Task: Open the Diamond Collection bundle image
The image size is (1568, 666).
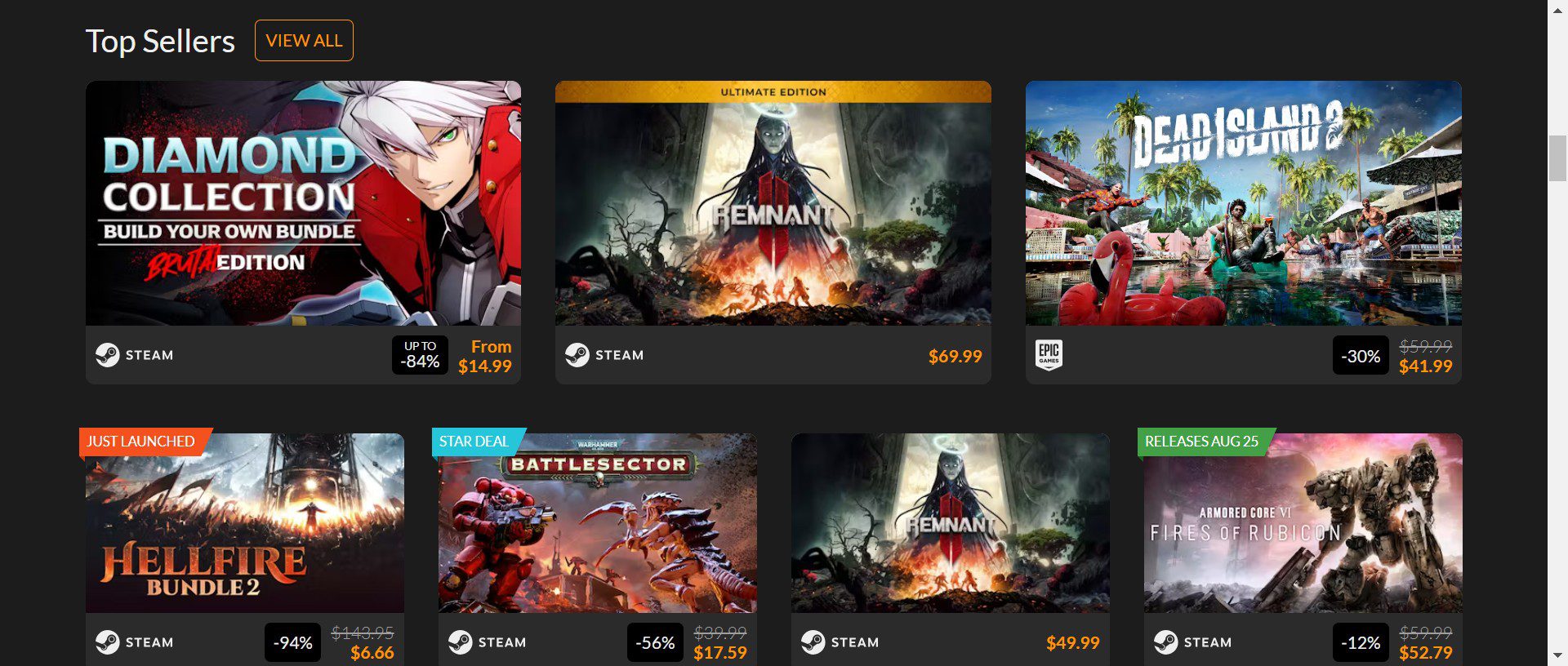Action: click(303, 203)
